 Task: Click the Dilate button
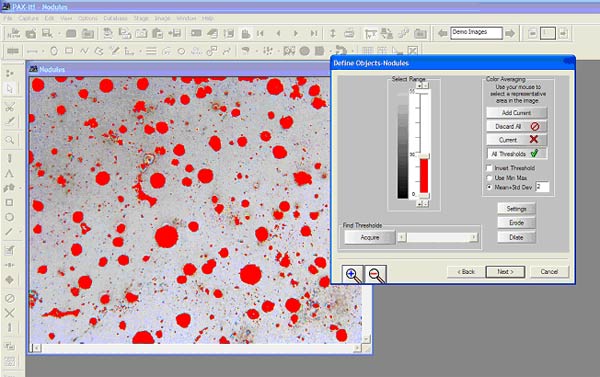(517, 237)
